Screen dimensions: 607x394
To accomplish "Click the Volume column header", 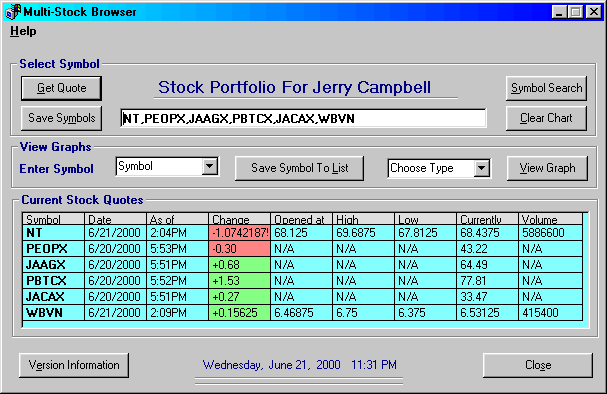I will click(550, 219).
